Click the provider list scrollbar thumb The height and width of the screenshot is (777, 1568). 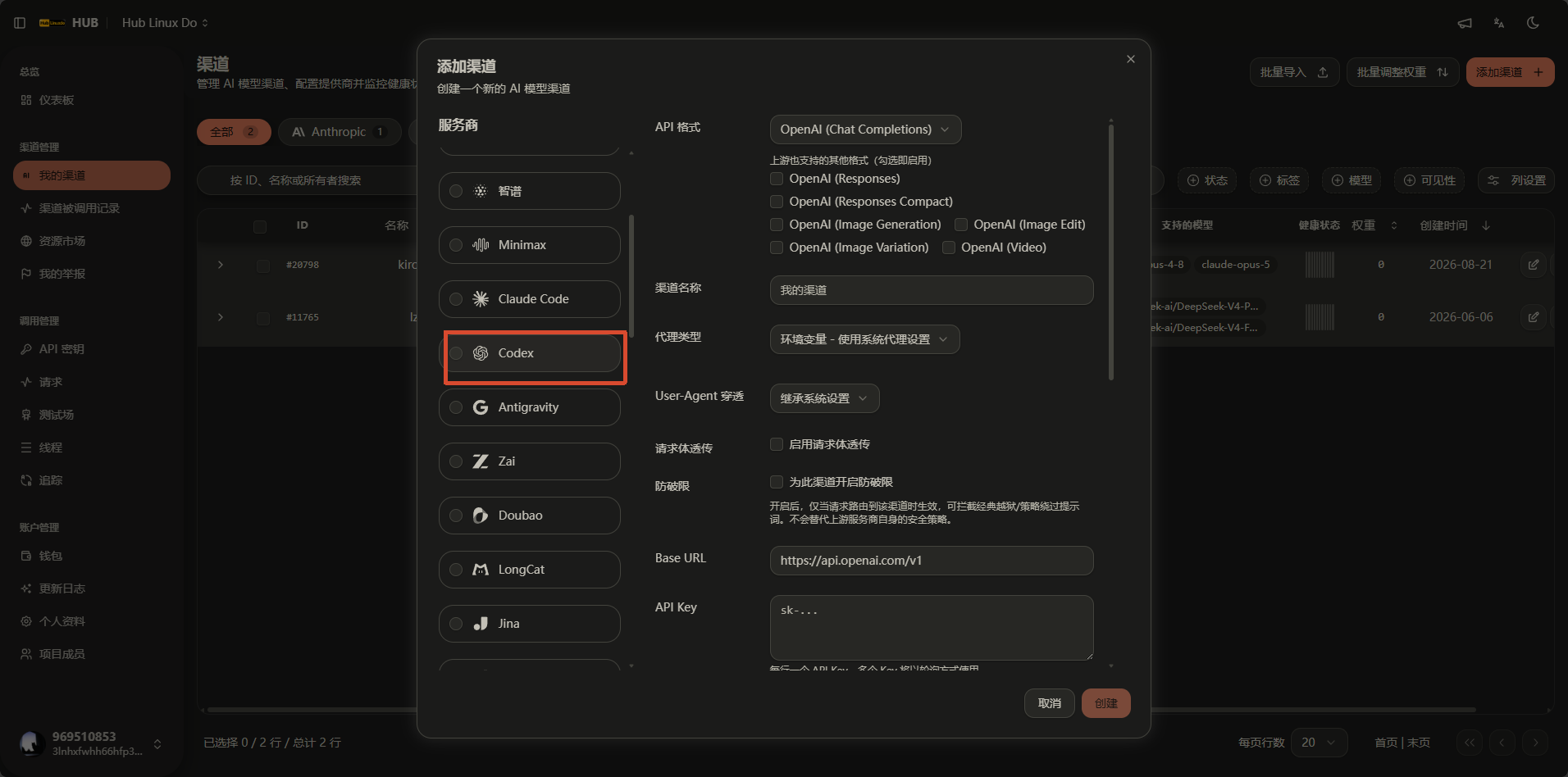pos(631,275)
